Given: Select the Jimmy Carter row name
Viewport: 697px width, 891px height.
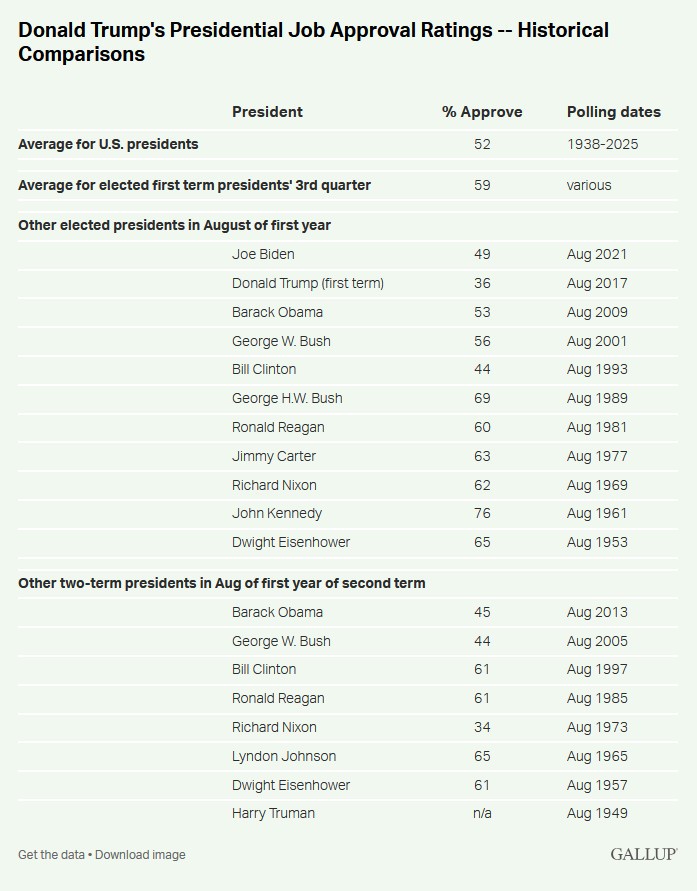Looking at the screenshot, I should [x=274, y=456].
